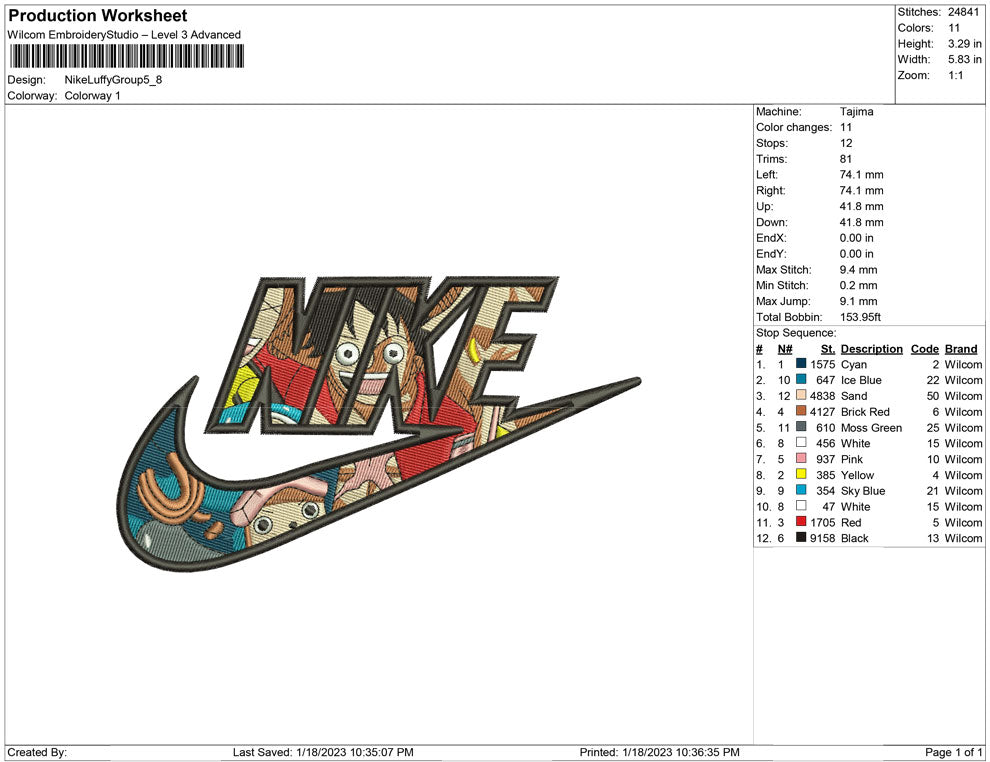Click the height value '3.29 in'
Viewport: 990px width, 762px height.
click(x=964, y=44)
